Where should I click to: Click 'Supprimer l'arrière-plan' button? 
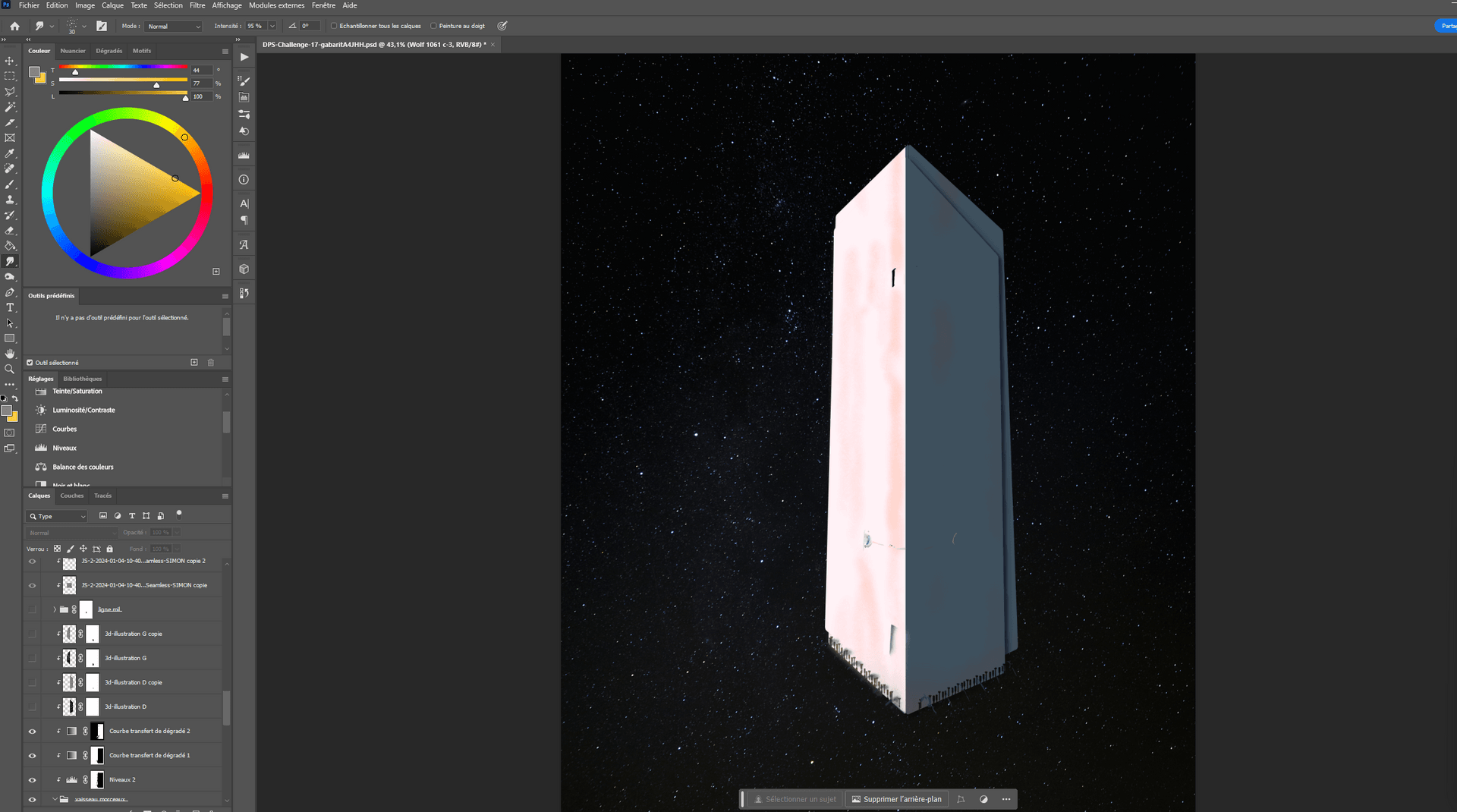point(897,799)
